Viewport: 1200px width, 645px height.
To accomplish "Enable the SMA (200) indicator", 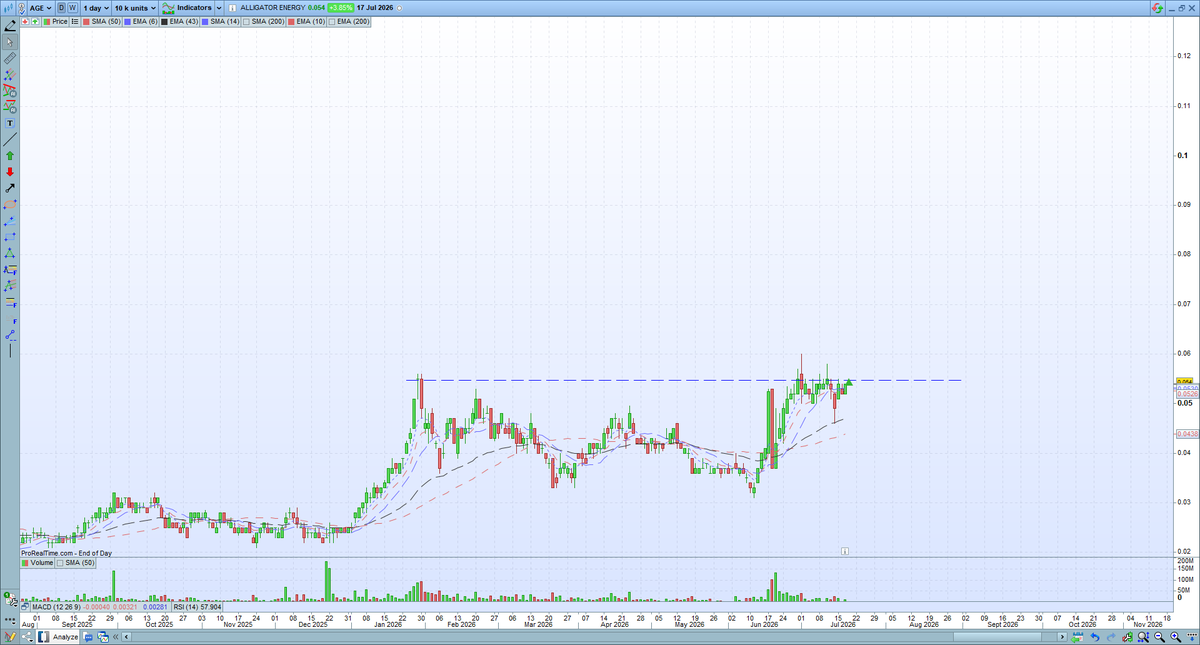I will (x=263, y=21).
